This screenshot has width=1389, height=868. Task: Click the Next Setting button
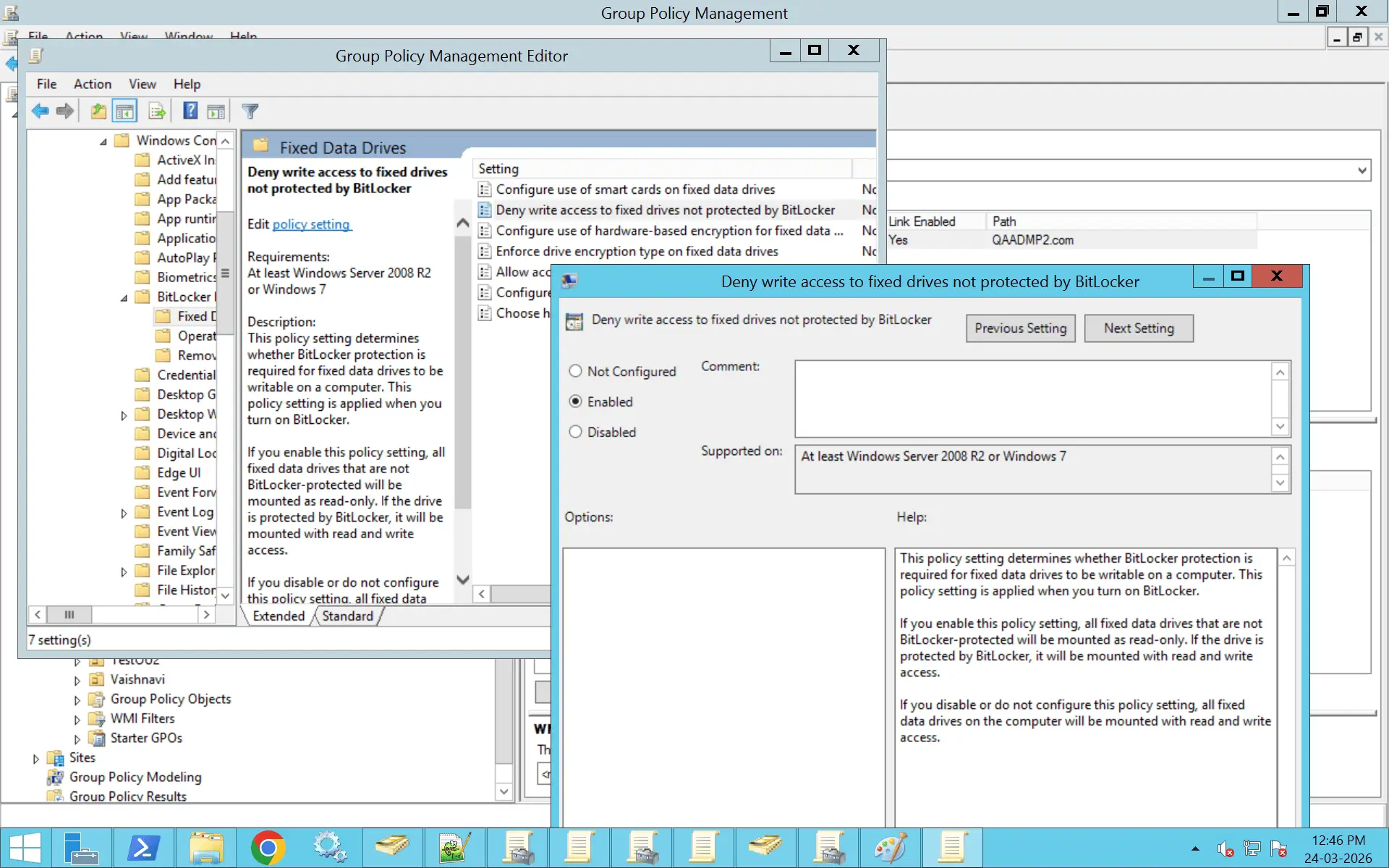[1139, 328]
